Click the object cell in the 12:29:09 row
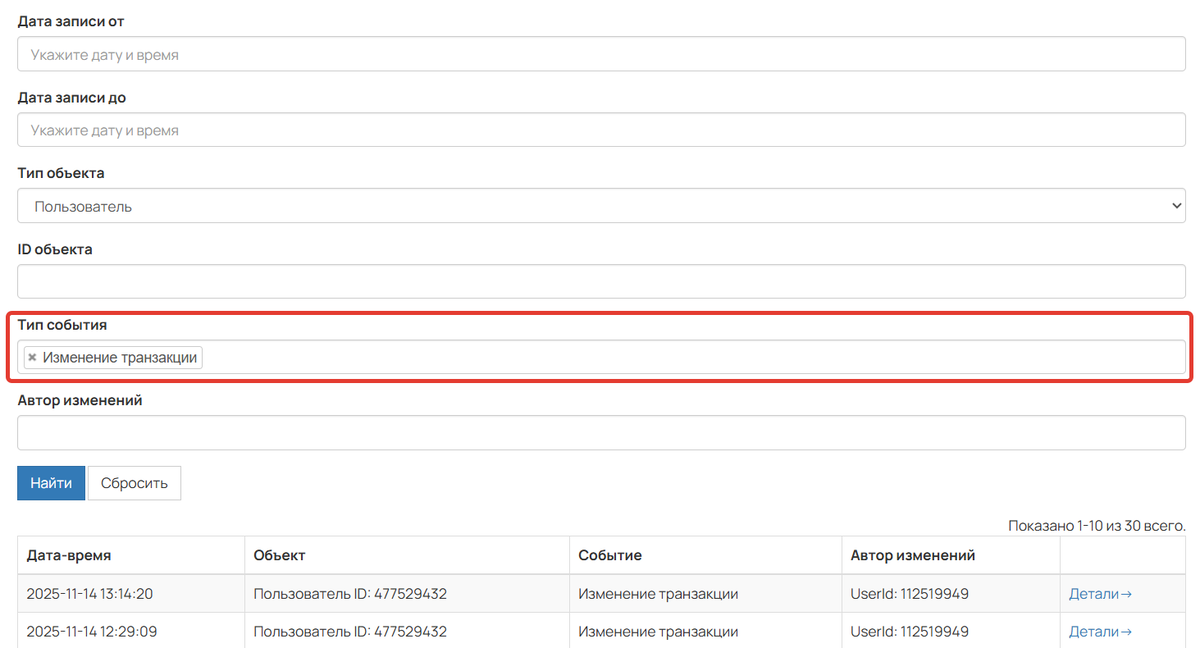Image resolution: width=1200 pixels, height=648 pixels. 350,632
